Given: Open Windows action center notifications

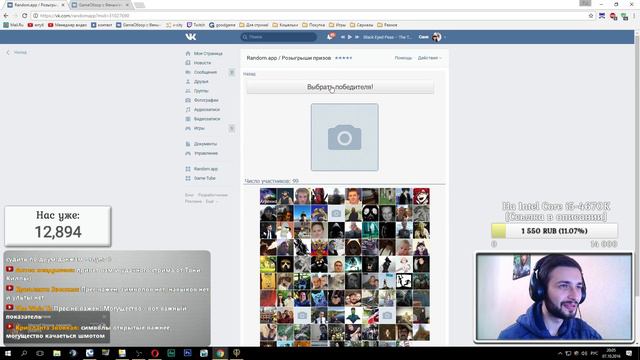Looking at the screenshot, I should point(629,353).
